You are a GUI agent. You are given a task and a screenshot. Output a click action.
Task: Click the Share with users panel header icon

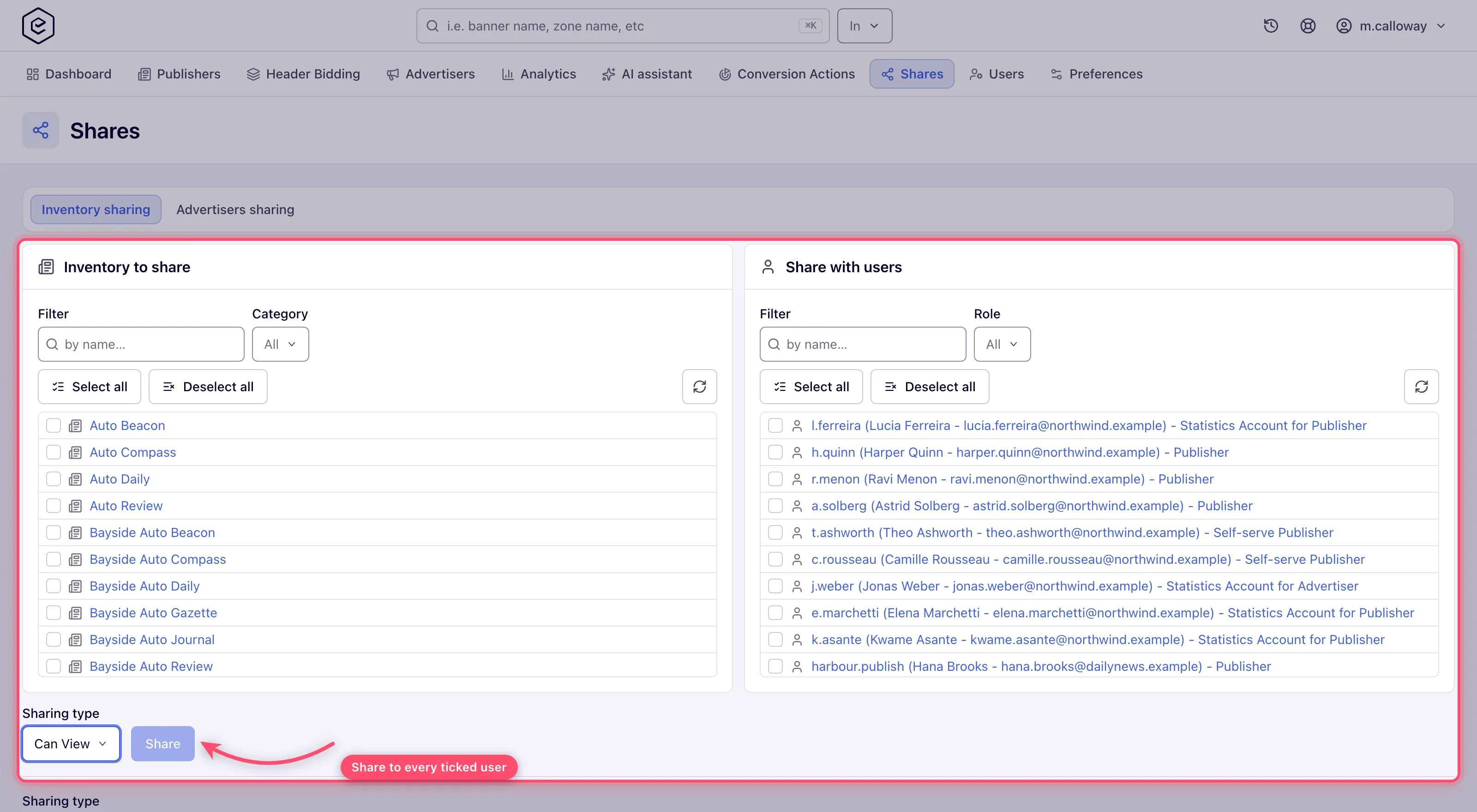[768, 267]
